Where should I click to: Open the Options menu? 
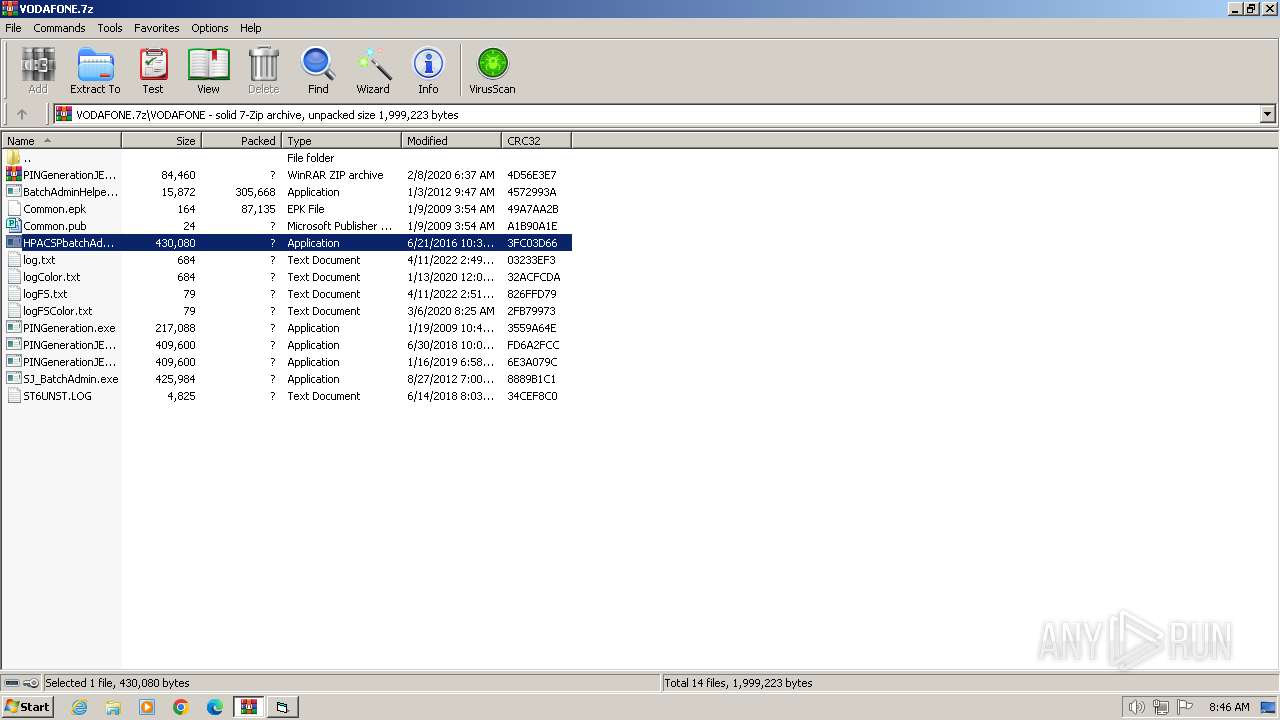pos(210,28)
